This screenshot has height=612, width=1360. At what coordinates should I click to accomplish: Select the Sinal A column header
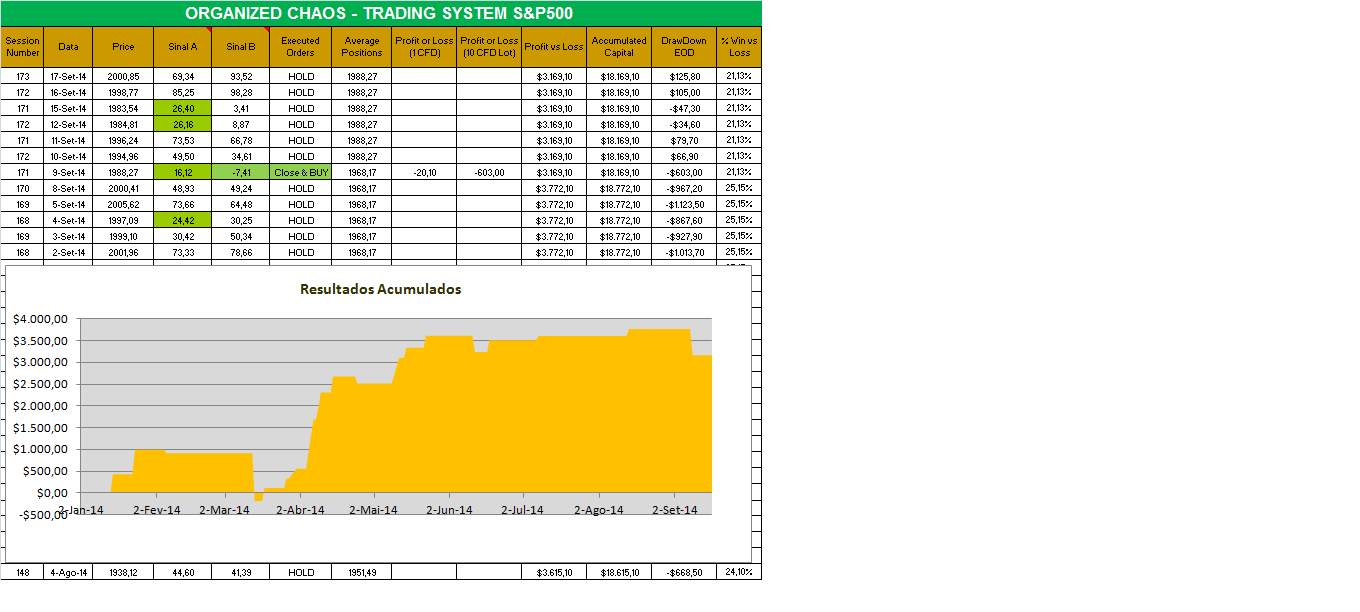point(183,47)
